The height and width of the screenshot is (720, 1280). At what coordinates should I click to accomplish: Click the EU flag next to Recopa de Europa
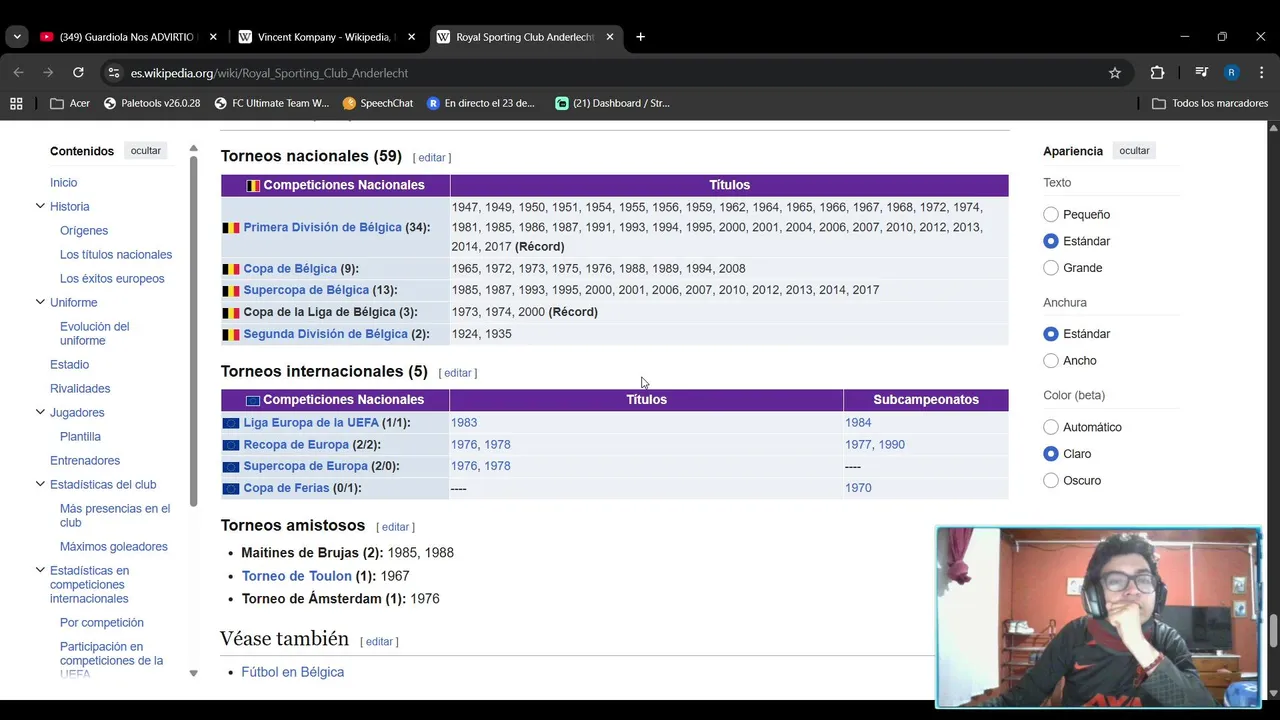pyautogui.click(x=231, y=445)
